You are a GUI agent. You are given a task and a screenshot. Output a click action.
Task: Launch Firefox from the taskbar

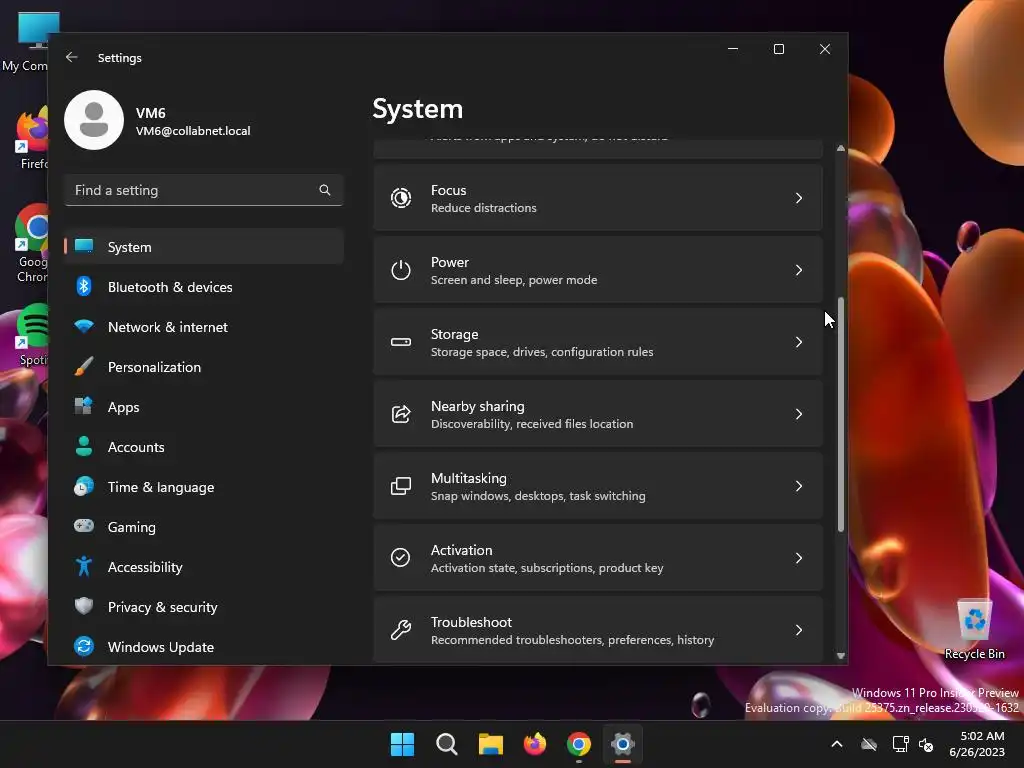pos(535,744)
